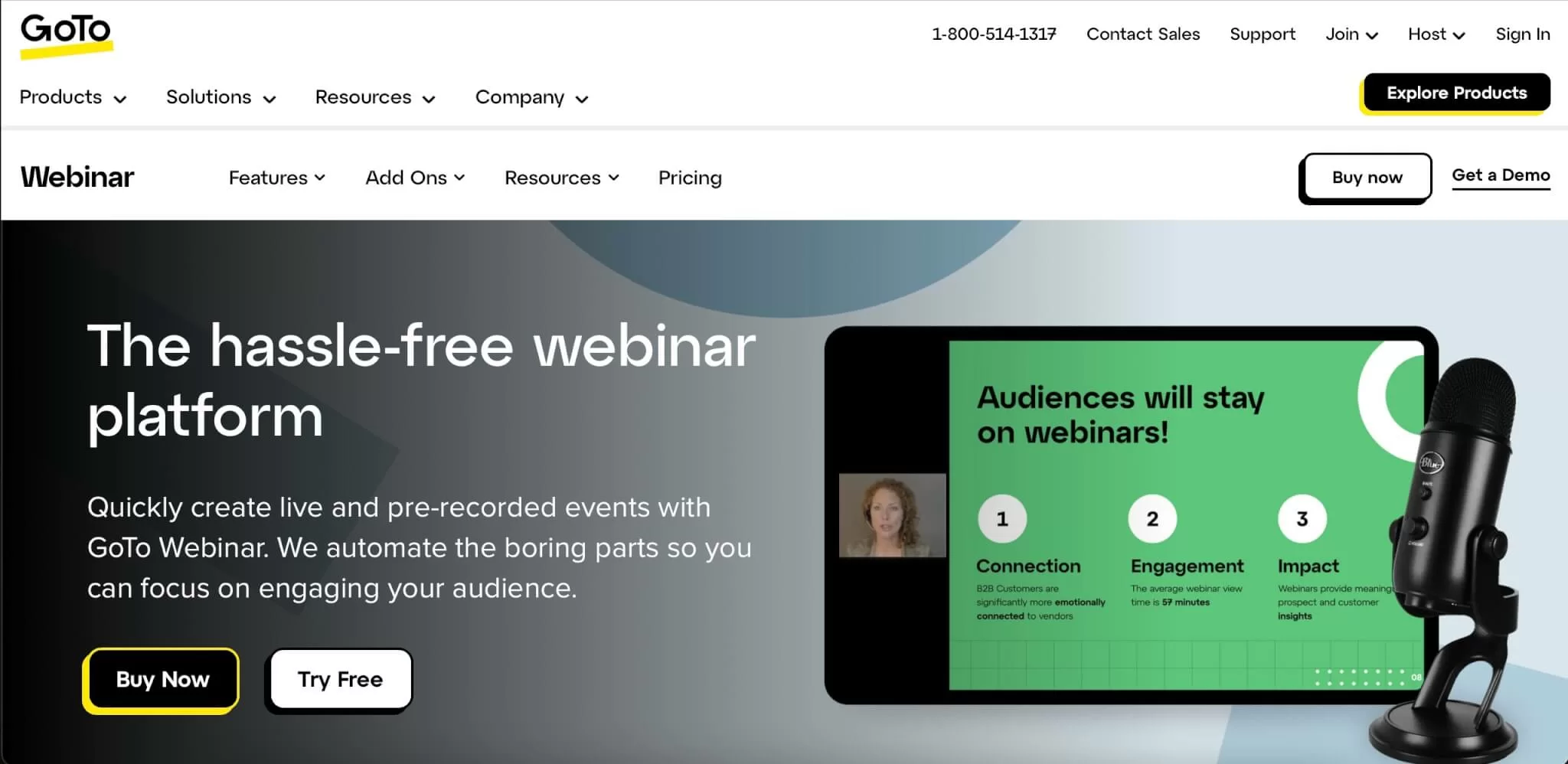
Task: Expand the Webinar Resources submenu beside Add Ons
Action: point(561,178)
